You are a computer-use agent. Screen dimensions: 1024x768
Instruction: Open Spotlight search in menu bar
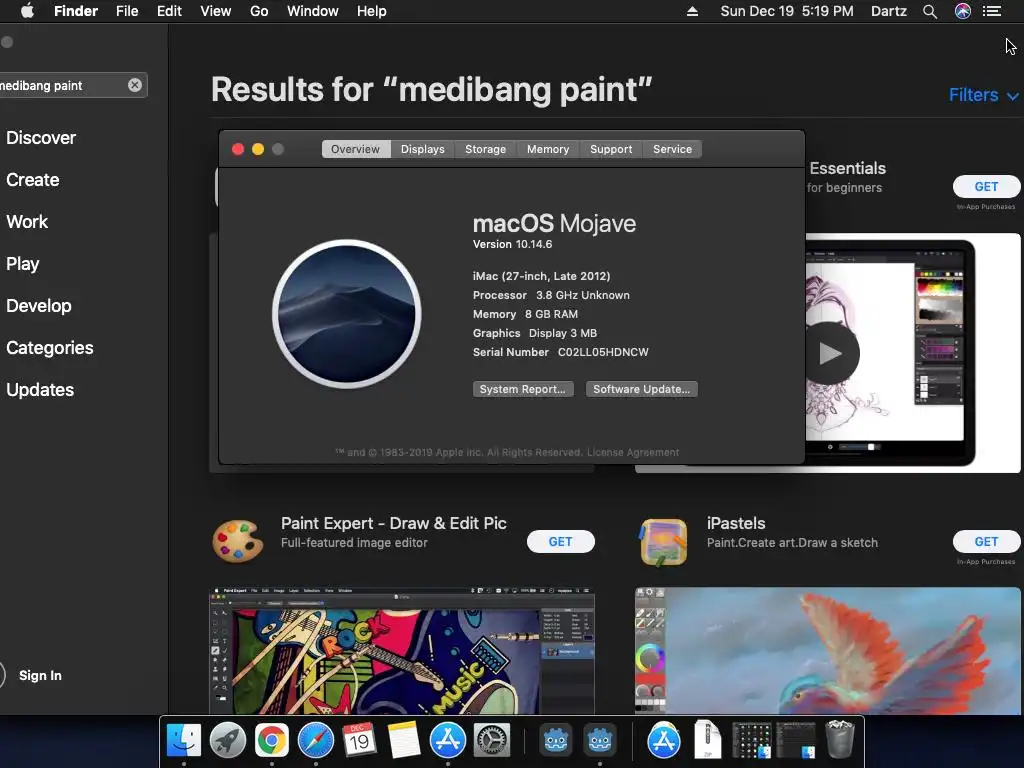pyautogui.click(x=930, y=11)
